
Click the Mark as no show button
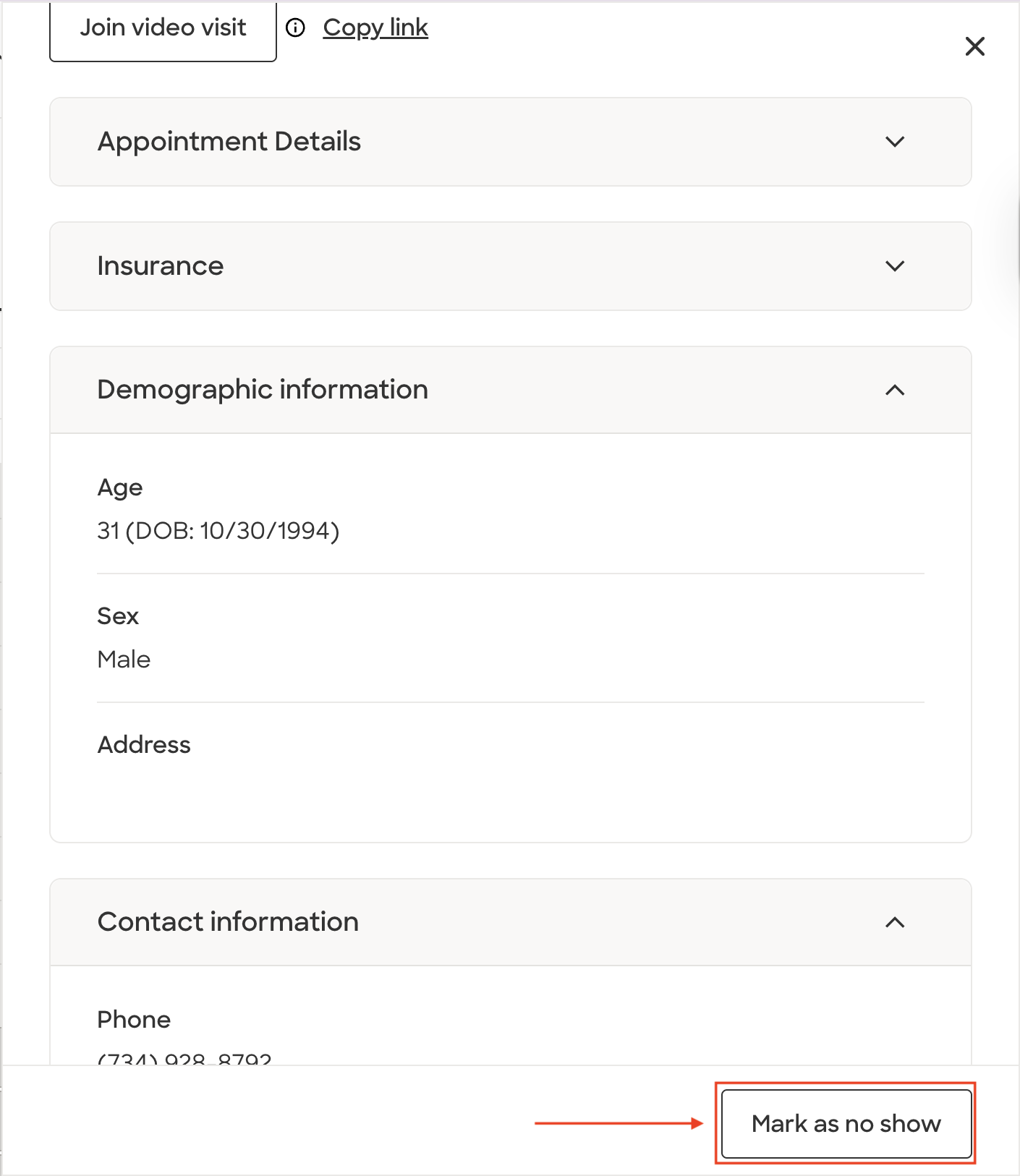[846, 1124]
